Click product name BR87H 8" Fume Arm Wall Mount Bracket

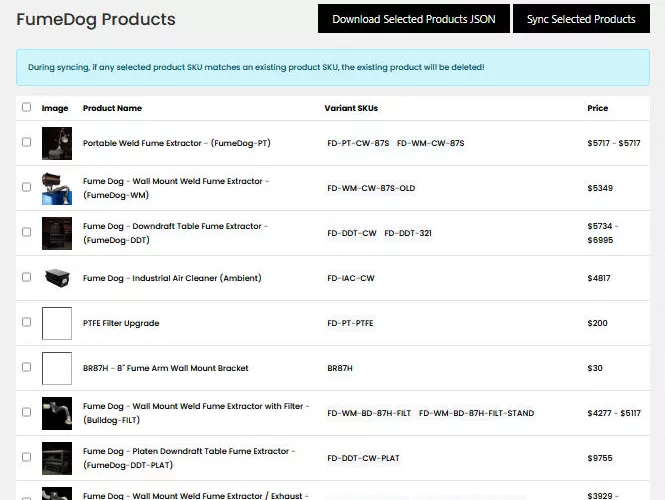(x=165, y=368)
